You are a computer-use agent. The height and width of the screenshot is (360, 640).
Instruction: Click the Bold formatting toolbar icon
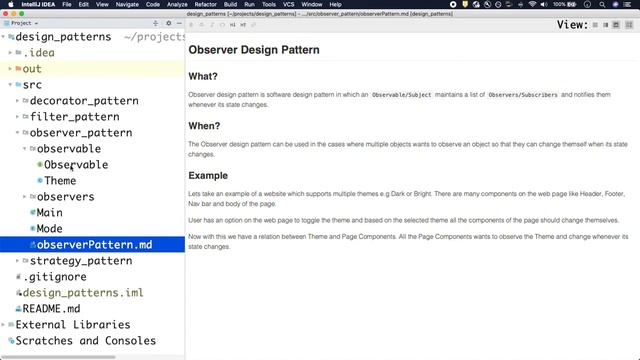click(x=191, y=25)
